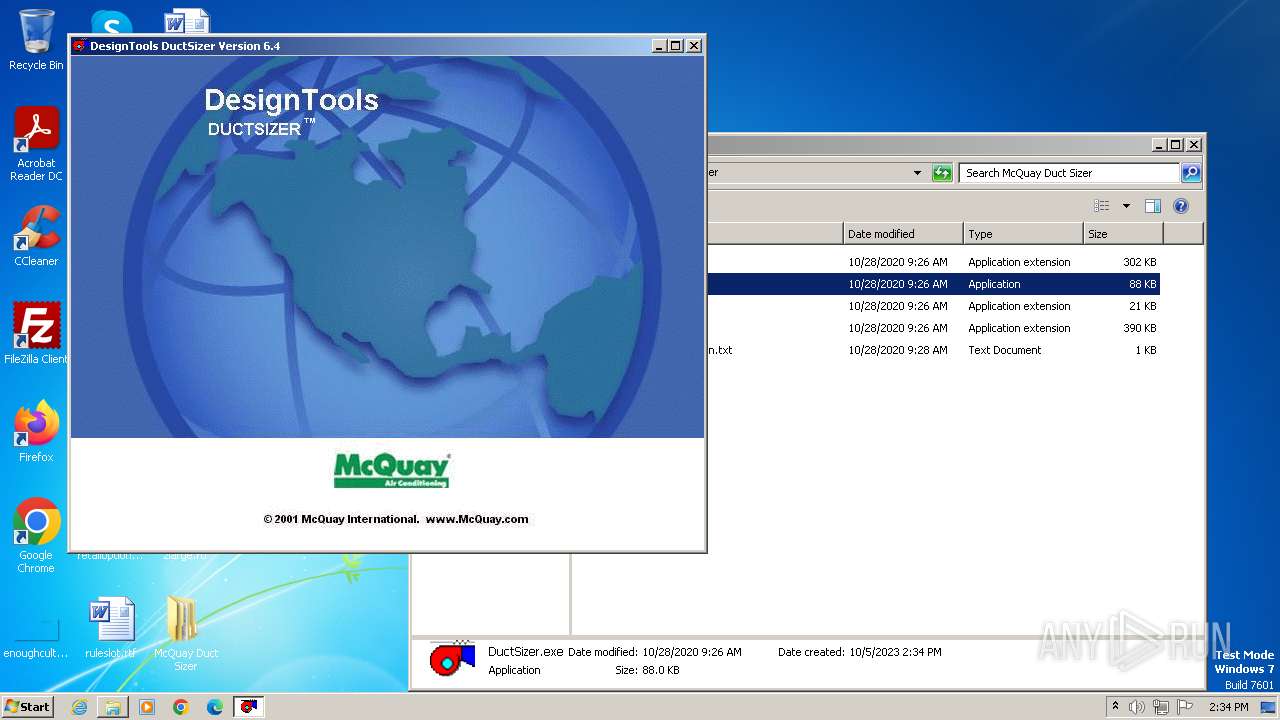This screenshot has width=1280, height=720.
Task: Show hidden tray icons arrow
Action: 1115,707
